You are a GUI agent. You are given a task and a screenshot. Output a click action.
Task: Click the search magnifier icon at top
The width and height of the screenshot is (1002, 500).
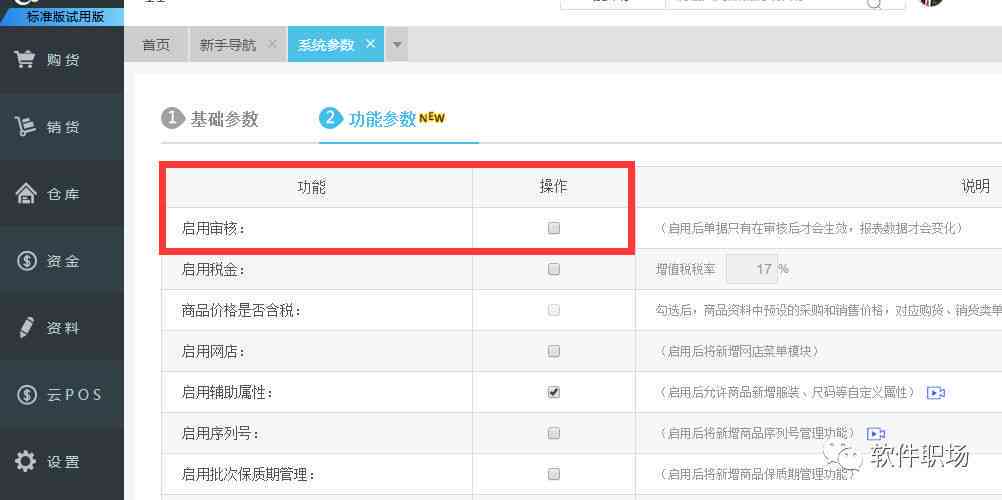coord(874,3)
